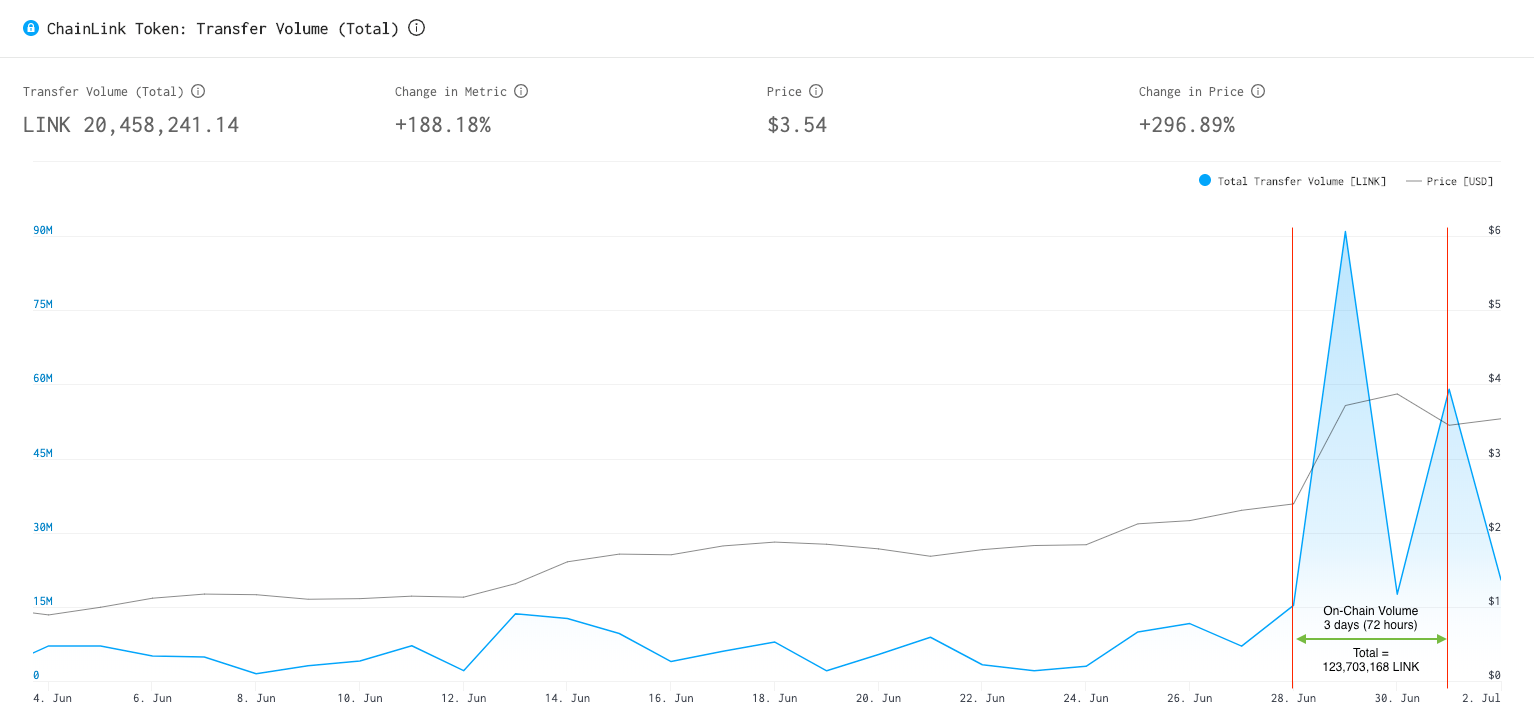Click the 22. Jun date label
The width and height of the screenshot is (1534, 718).
pos(982,698)
